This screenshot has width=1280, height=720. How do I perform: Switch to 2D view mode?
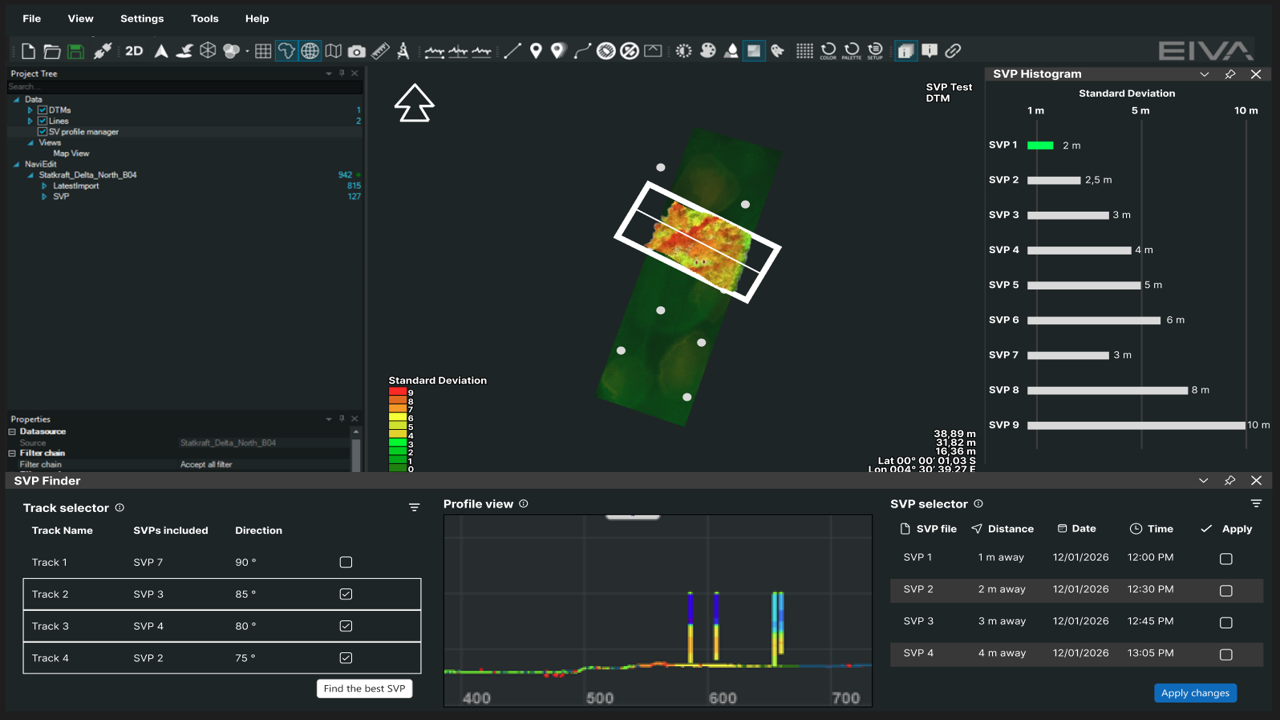pyautogui.click(x=134, y=51)
